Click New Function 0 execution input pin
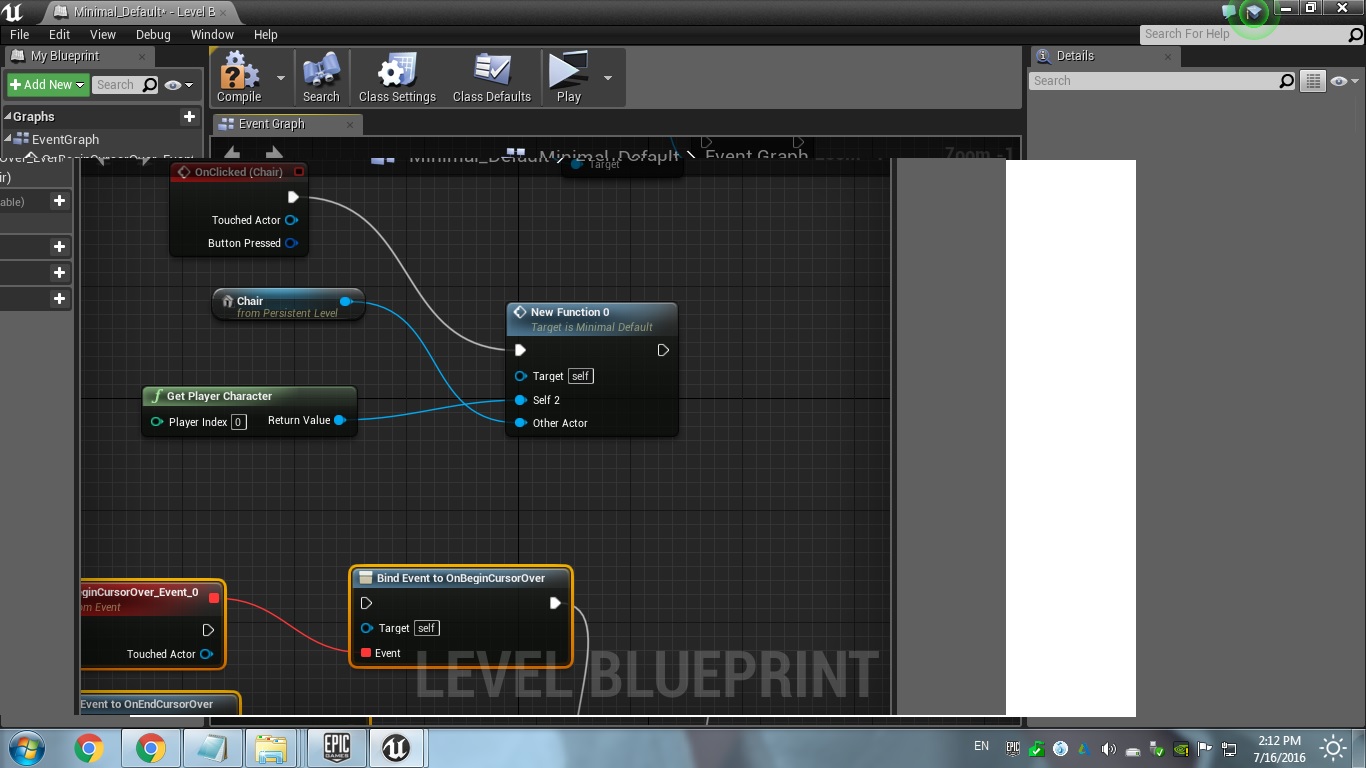The width and height of the screenshot is (1366, 768). tap(520, 350)
